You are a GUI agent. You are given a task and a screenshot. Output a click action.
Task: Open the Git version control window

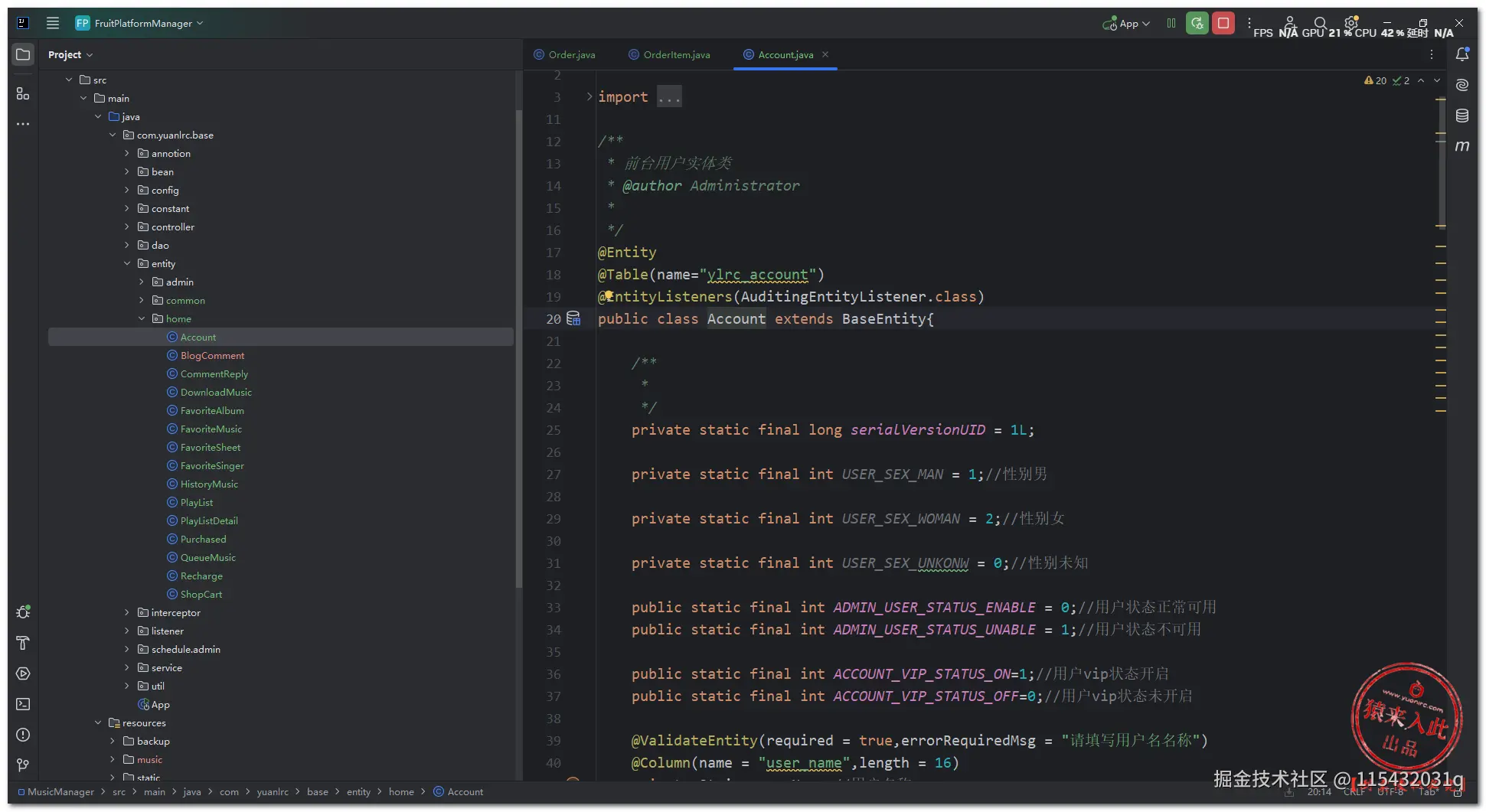(x=23, y=765)
